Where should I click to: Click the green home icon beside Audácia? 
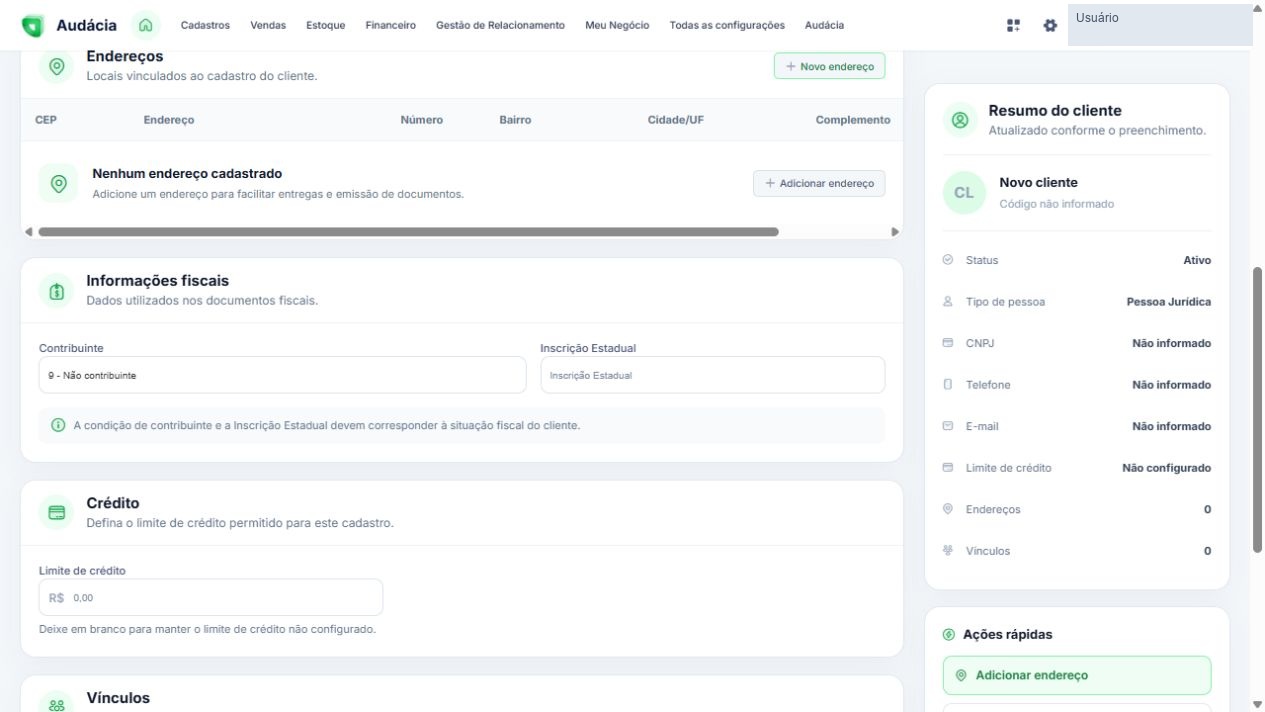click(147, 25)
